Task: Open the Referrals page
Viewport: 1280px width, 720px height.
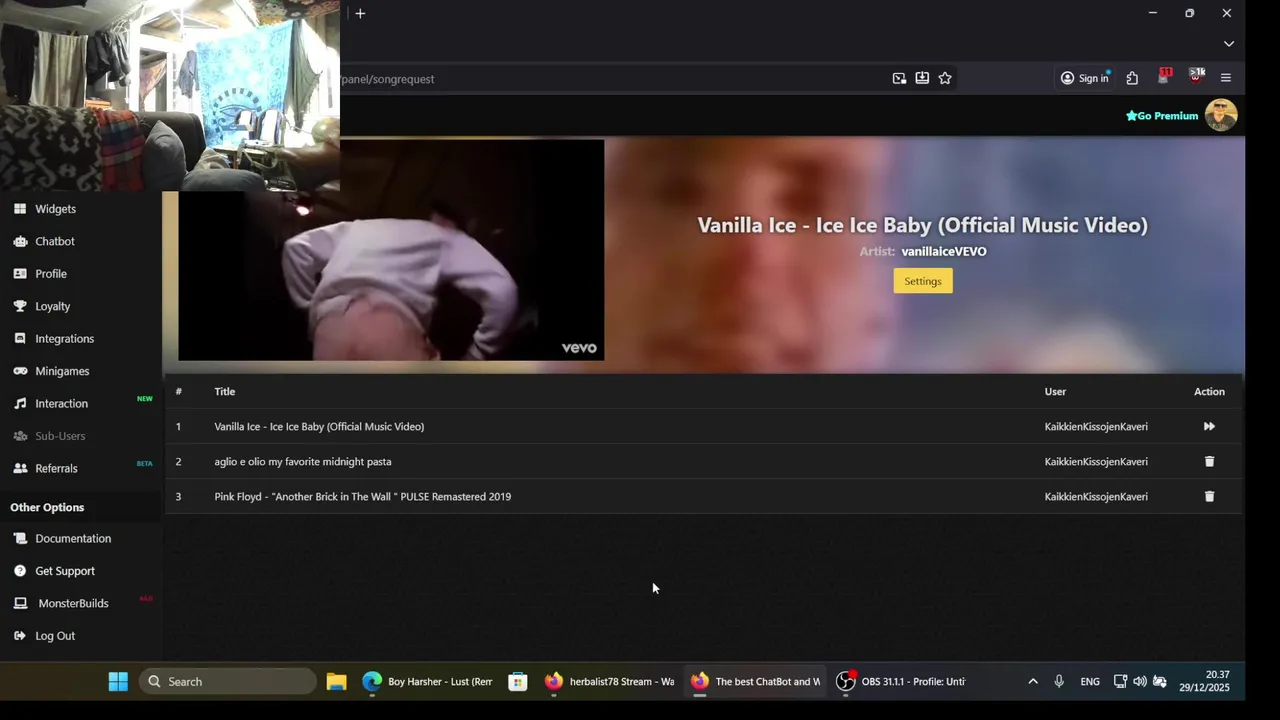Action: (56, 469)
